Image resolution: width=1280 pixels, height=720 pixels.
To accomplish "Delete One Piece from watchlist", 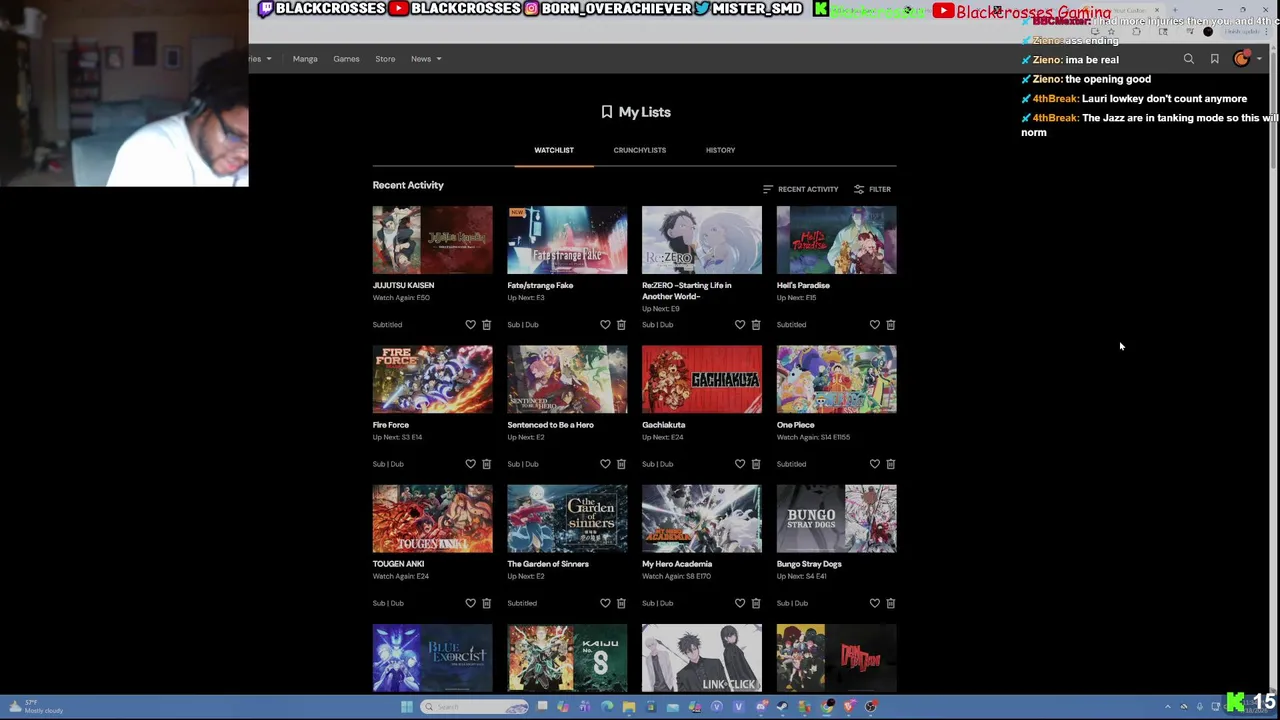I will tap(891, 464).
